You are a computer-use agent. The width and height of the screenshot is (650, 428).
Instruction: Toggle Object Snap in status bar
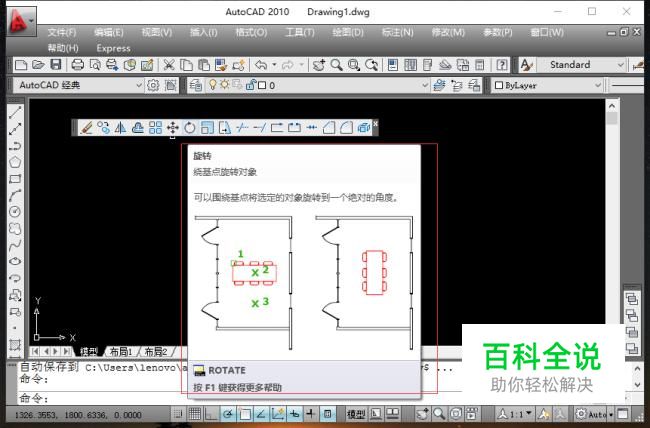point(245,413)
